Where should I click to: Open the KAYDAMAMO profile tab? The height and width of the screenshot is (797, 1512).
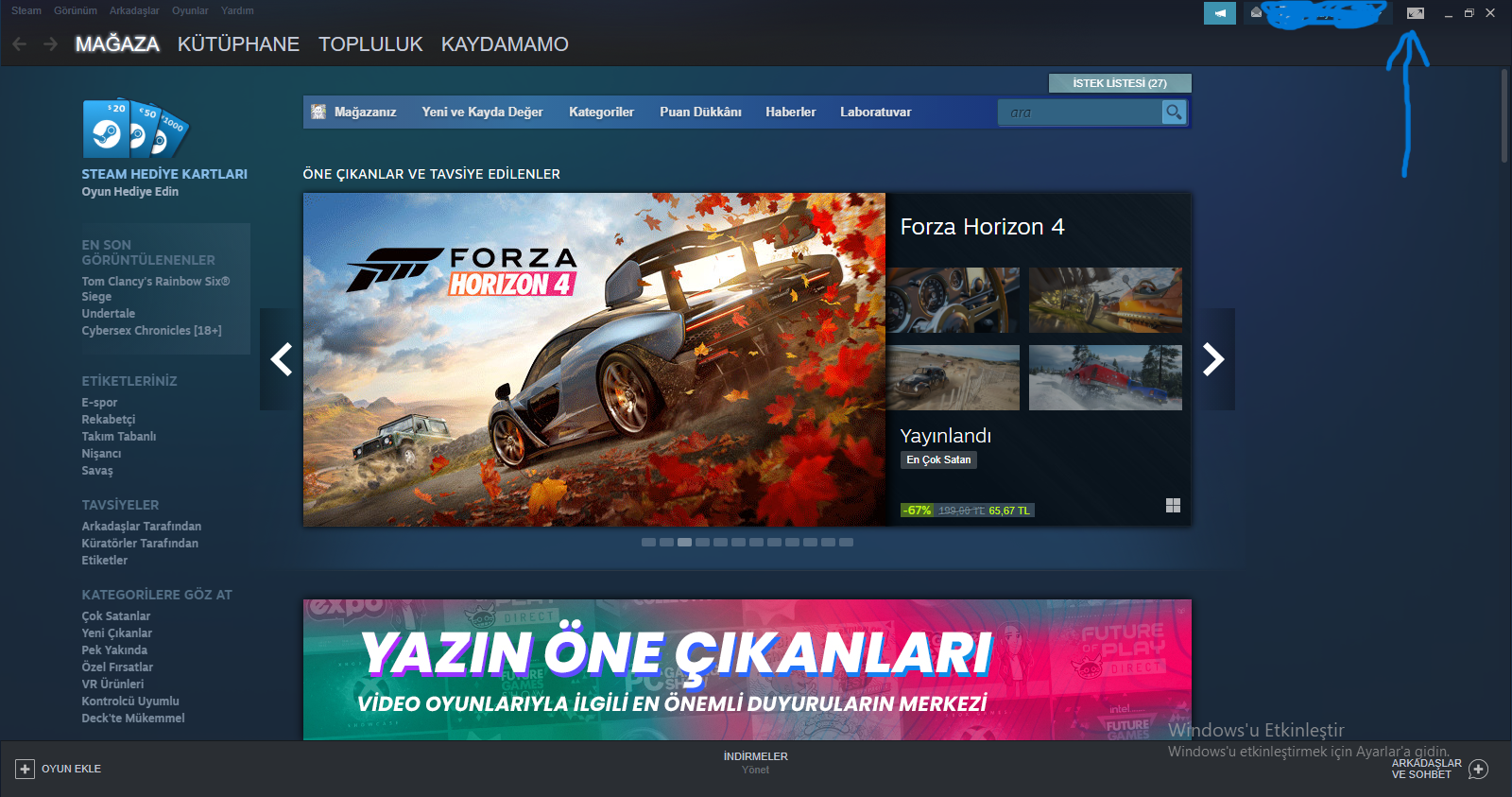click(505, 44)
